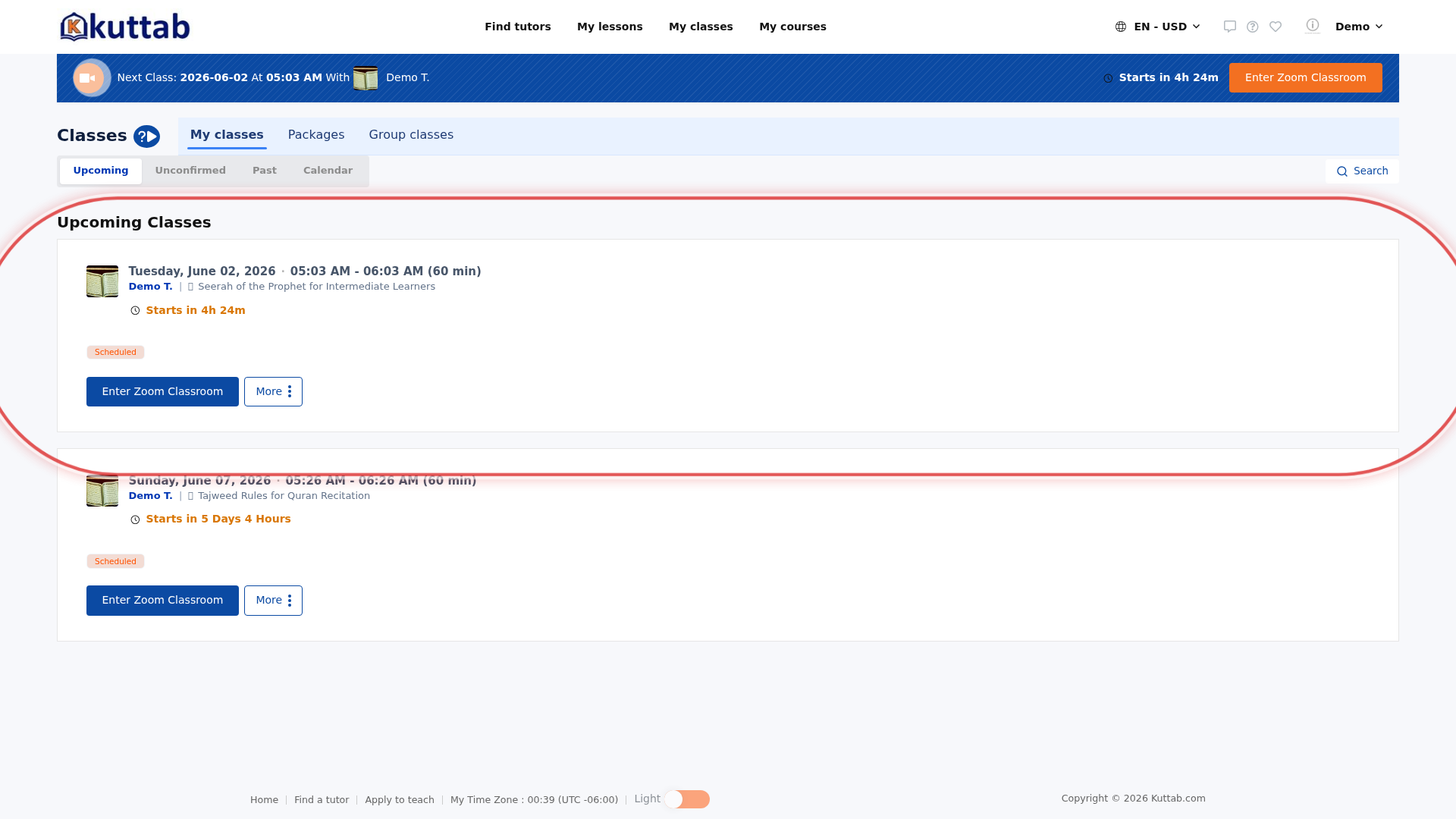This screenshot has height=819, width=1456.
Task: Click tutor avatar on June 07 class
Action: pos(102,491)
